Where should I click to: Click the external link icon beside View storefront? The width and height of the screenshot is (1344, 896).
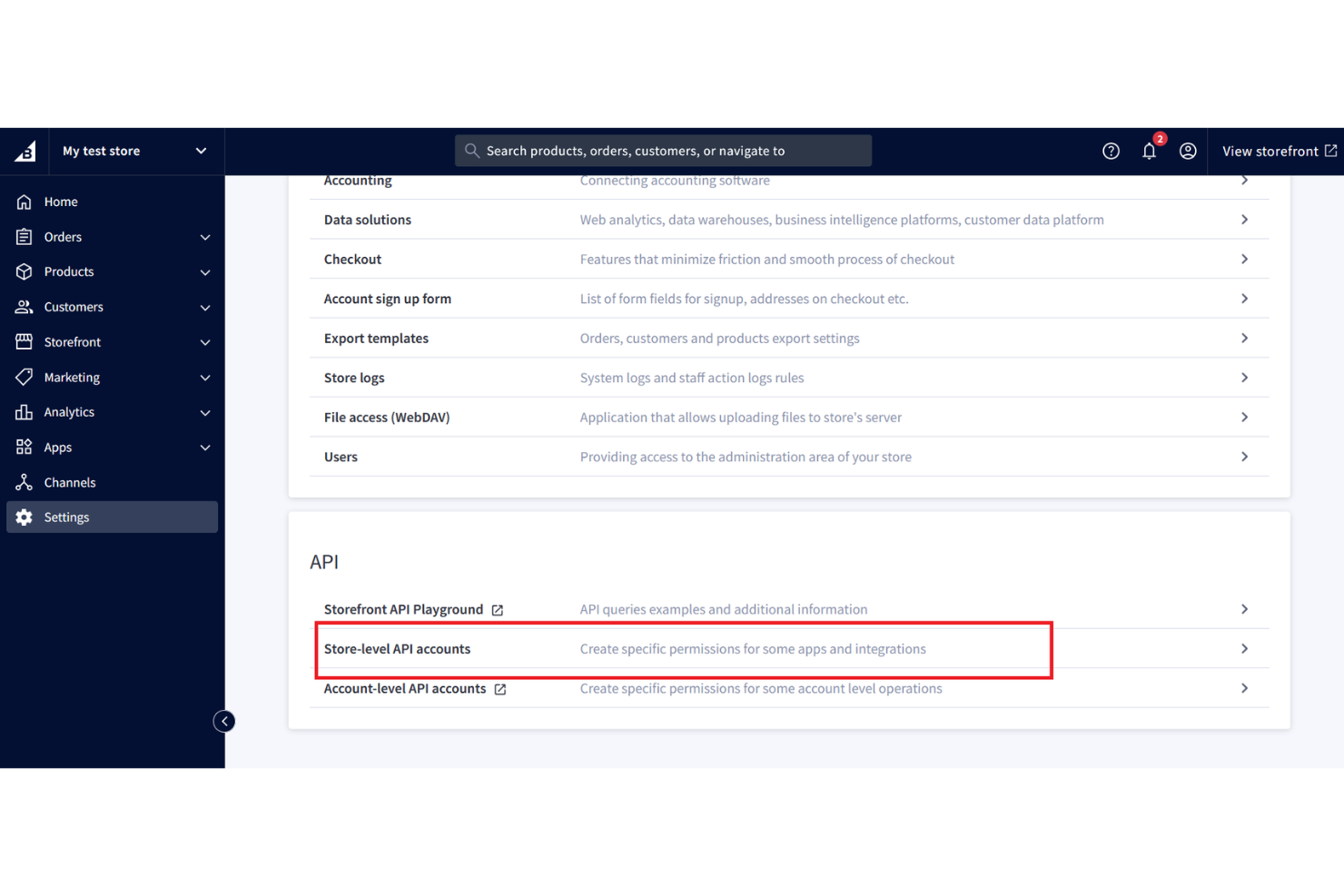1330,151
